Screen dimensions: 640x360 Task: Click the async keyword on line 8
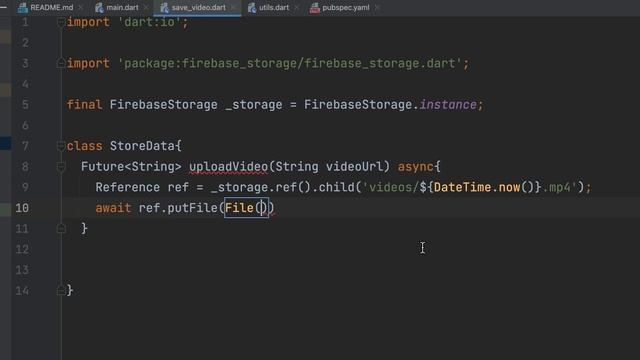pos(416,167)
